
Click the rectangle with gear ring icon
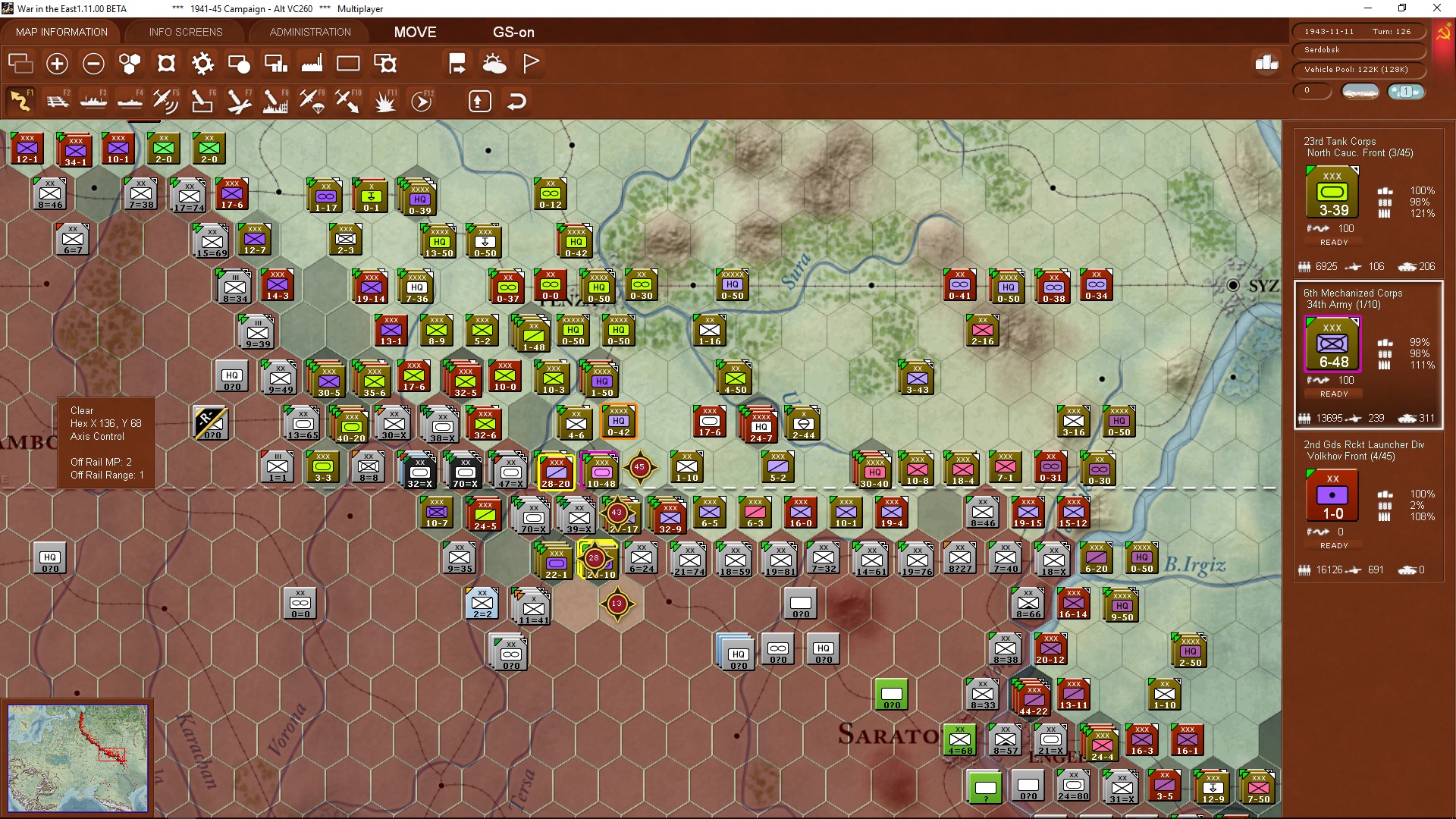pyautogui.click(x=385, y=64)
